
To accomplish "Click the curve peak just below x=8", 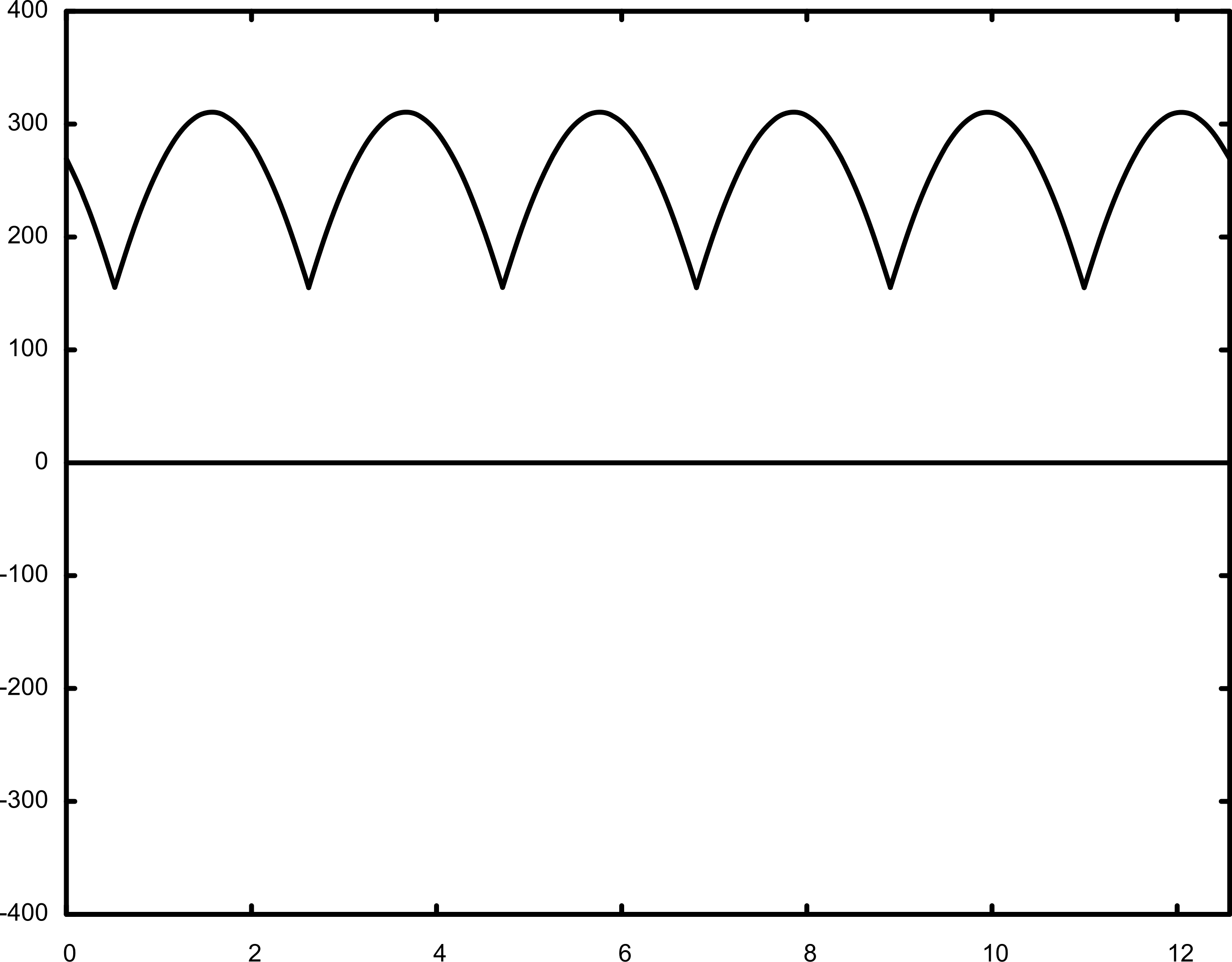I will pyautogui.click(x=793, y=112).
